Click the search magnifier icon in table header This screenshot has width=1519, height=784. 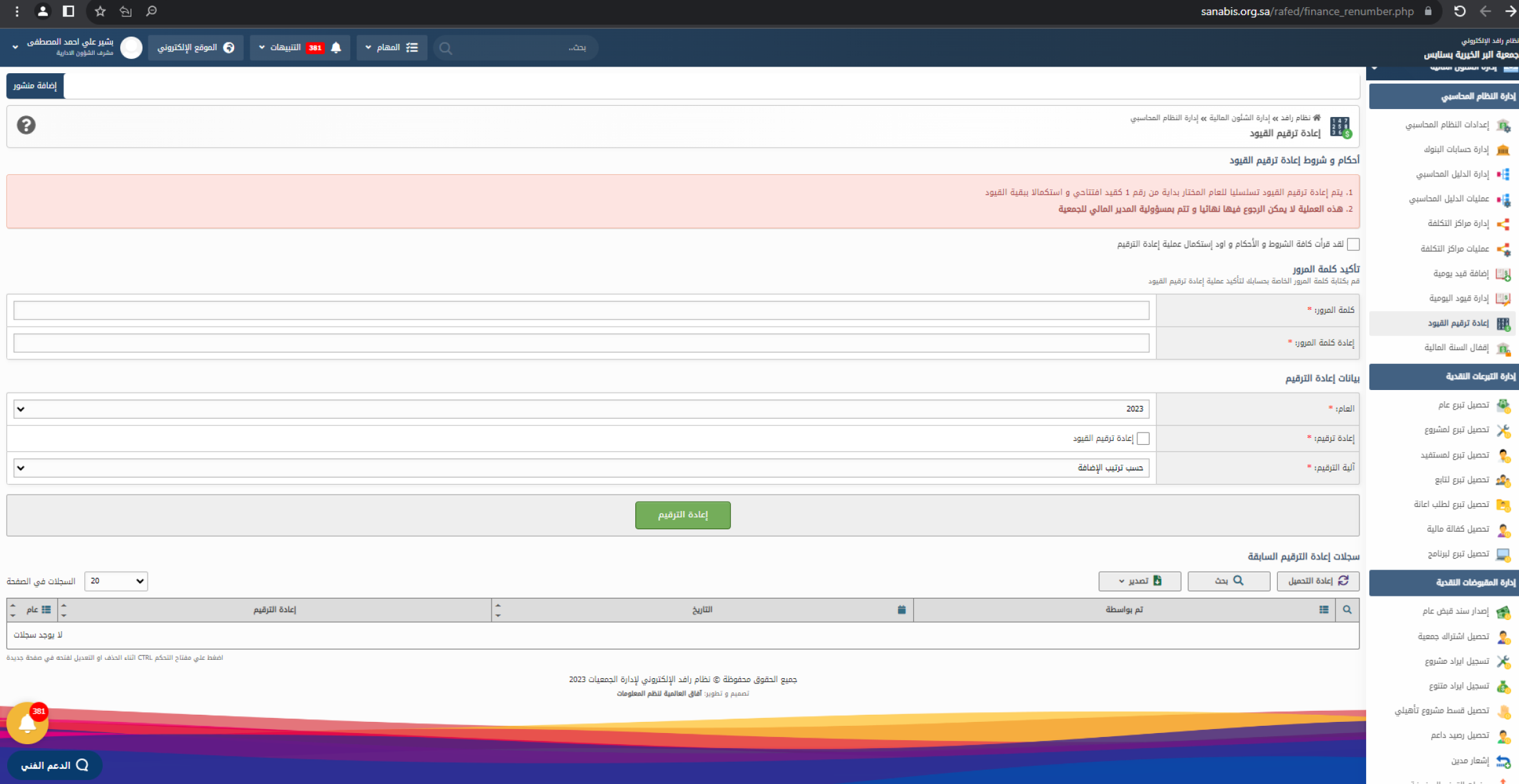tap(1347, 610)
